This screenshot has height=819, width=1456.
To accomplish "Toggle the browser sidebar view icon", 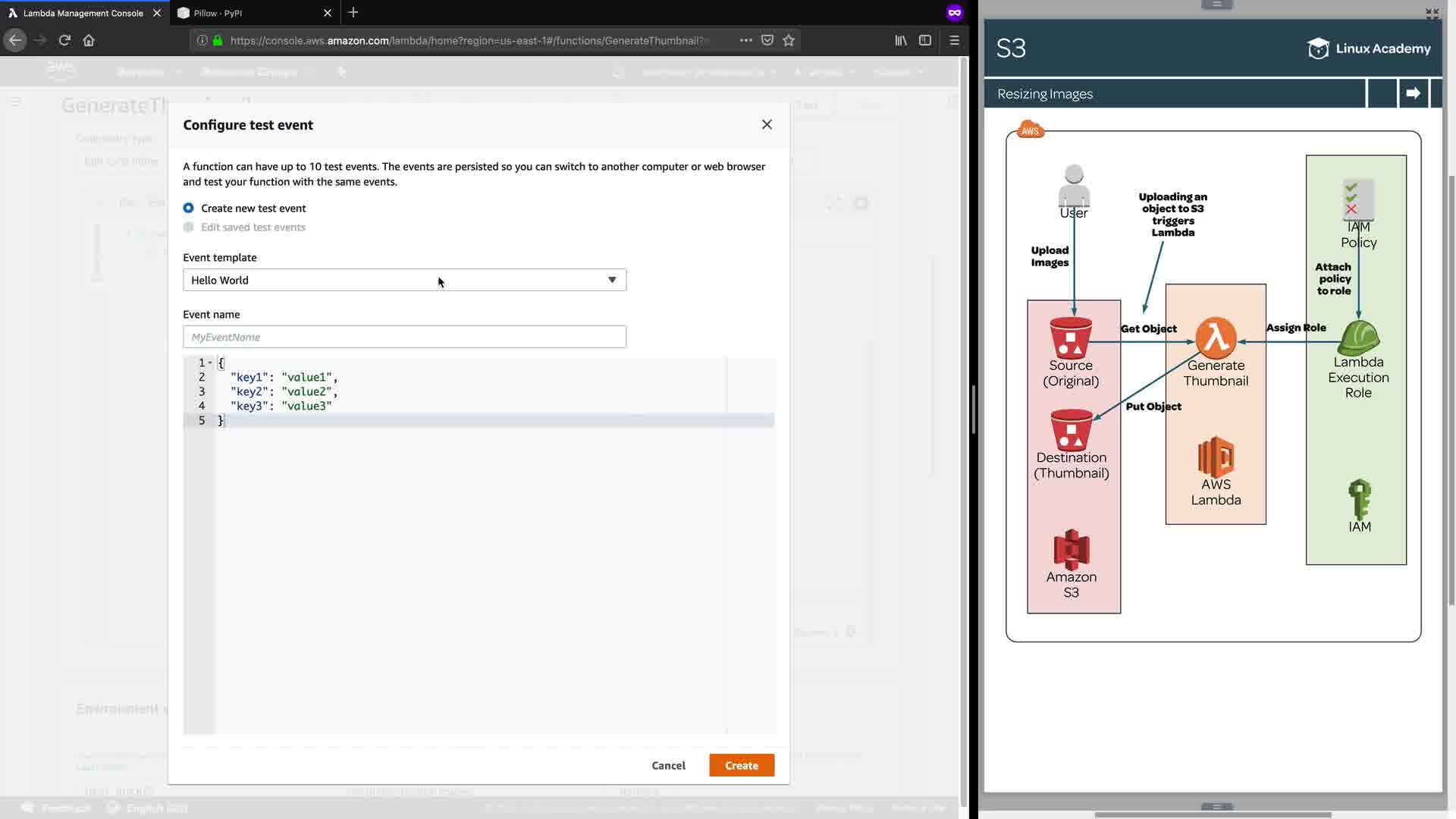I will [925, 40].
